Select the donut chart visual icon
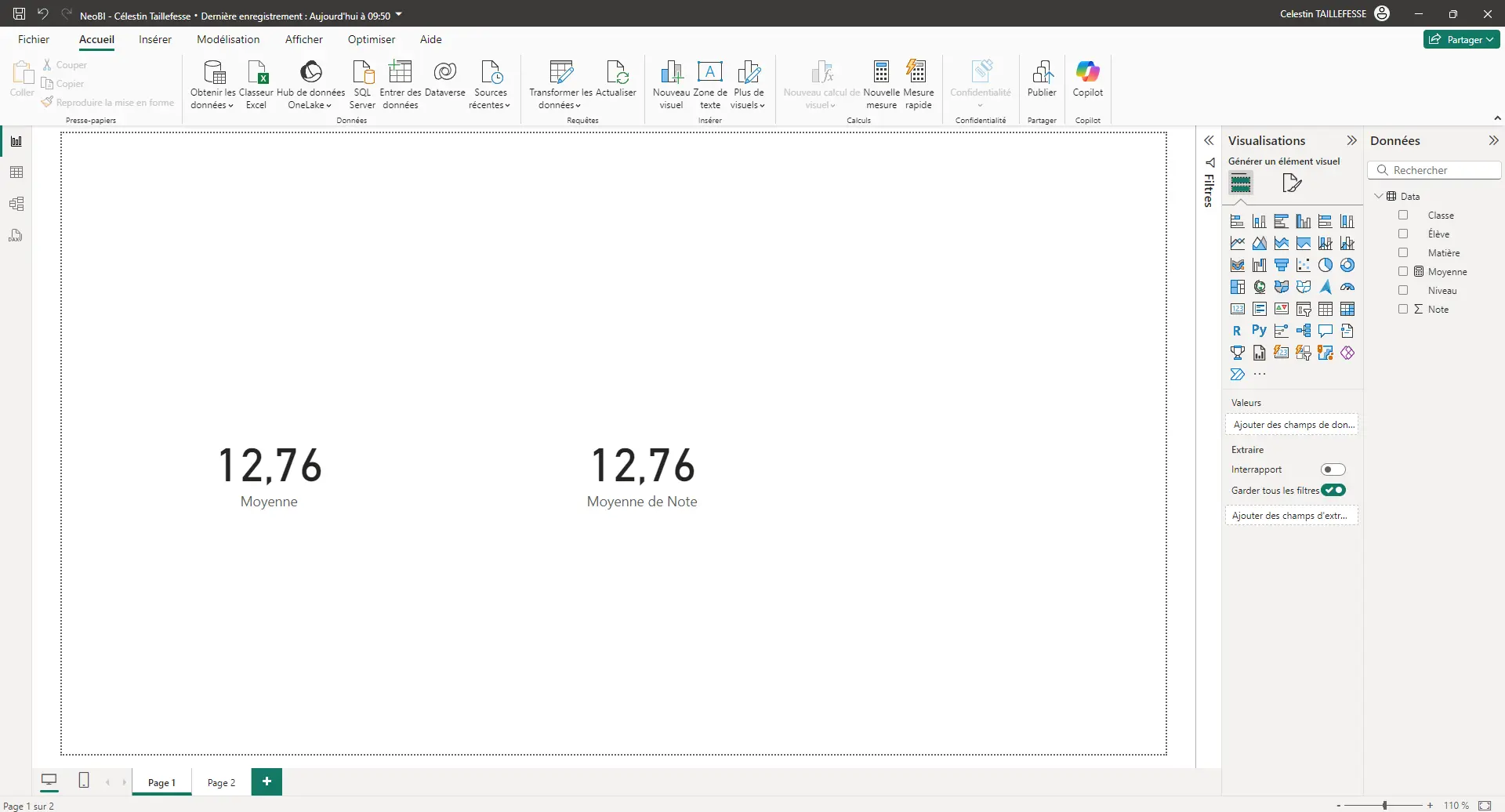 (x=1347, y=266)
